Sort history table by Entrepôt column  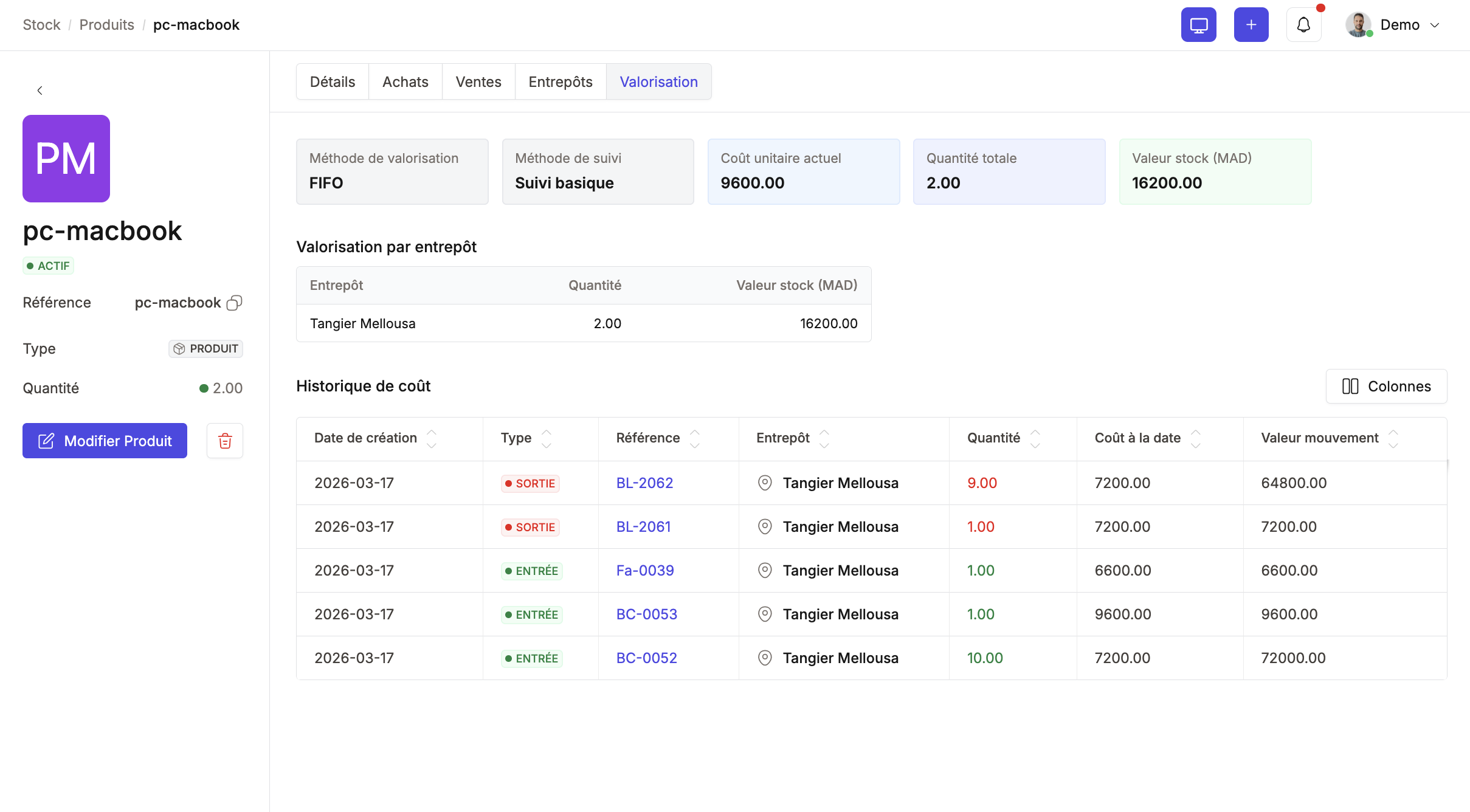pos(824,438)
